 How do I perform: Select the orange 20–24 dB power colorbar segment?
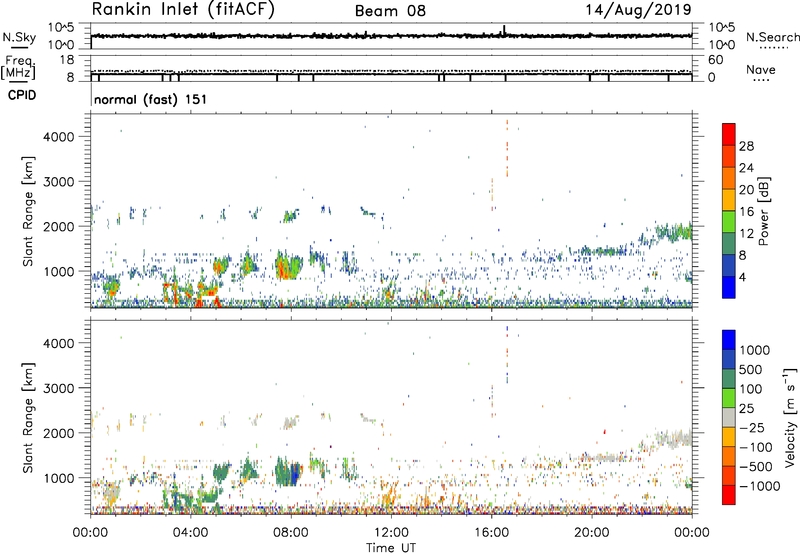coord(729,178)
